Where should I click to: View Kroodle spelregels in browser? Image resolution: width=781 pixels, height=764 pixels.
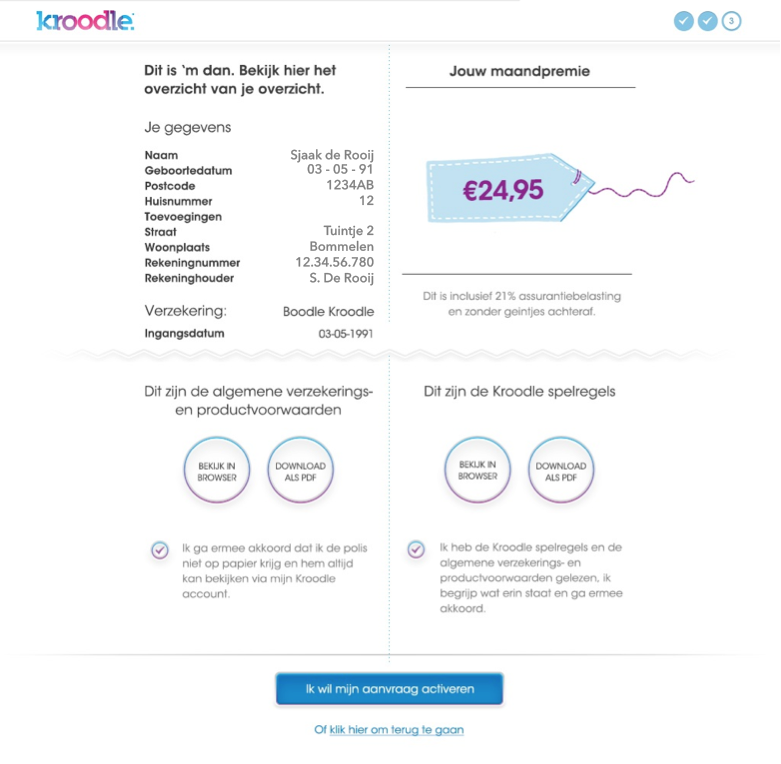(x=478, y=470)
